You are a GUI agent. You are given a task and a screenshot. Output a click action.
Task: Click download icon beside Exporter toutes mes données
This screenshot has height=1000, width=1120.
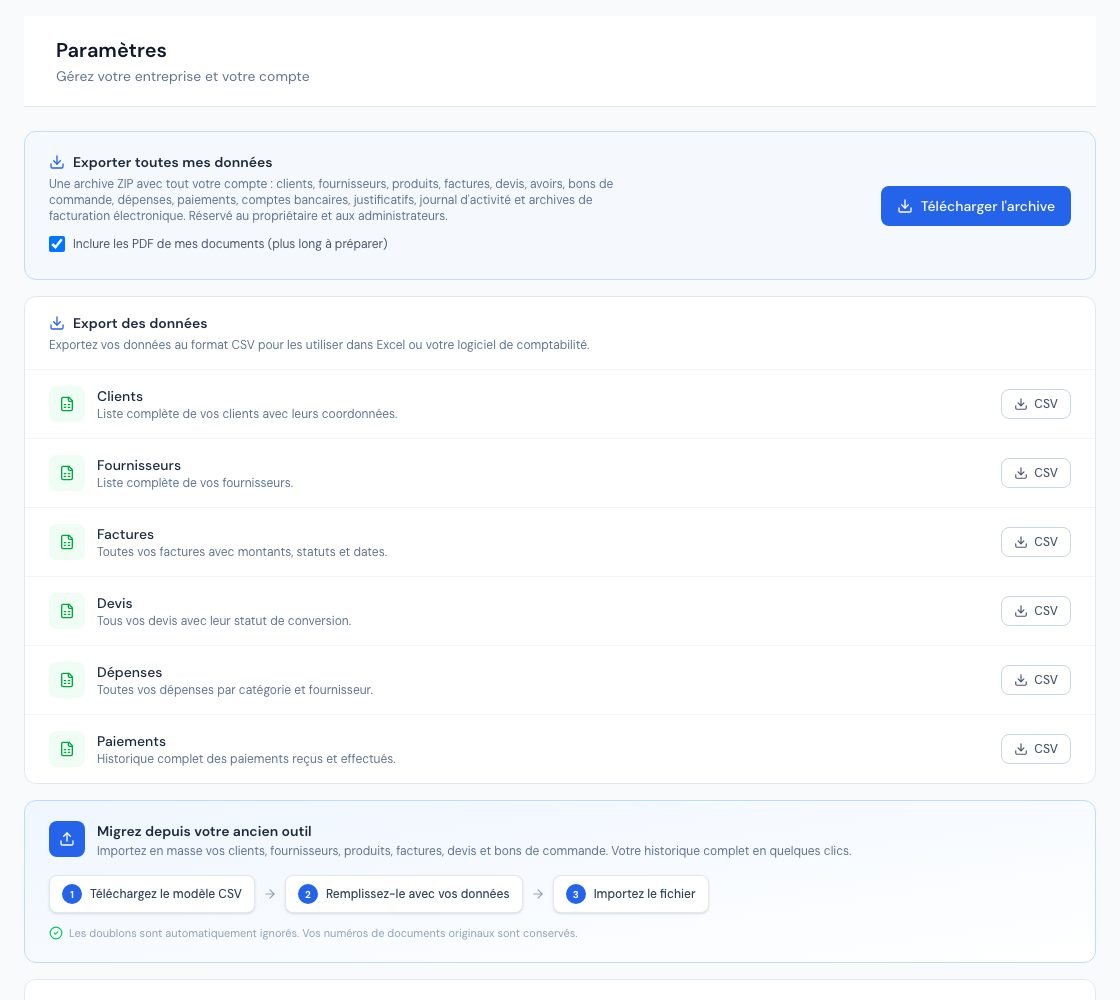pyautogui.click(x=57, y=162)
